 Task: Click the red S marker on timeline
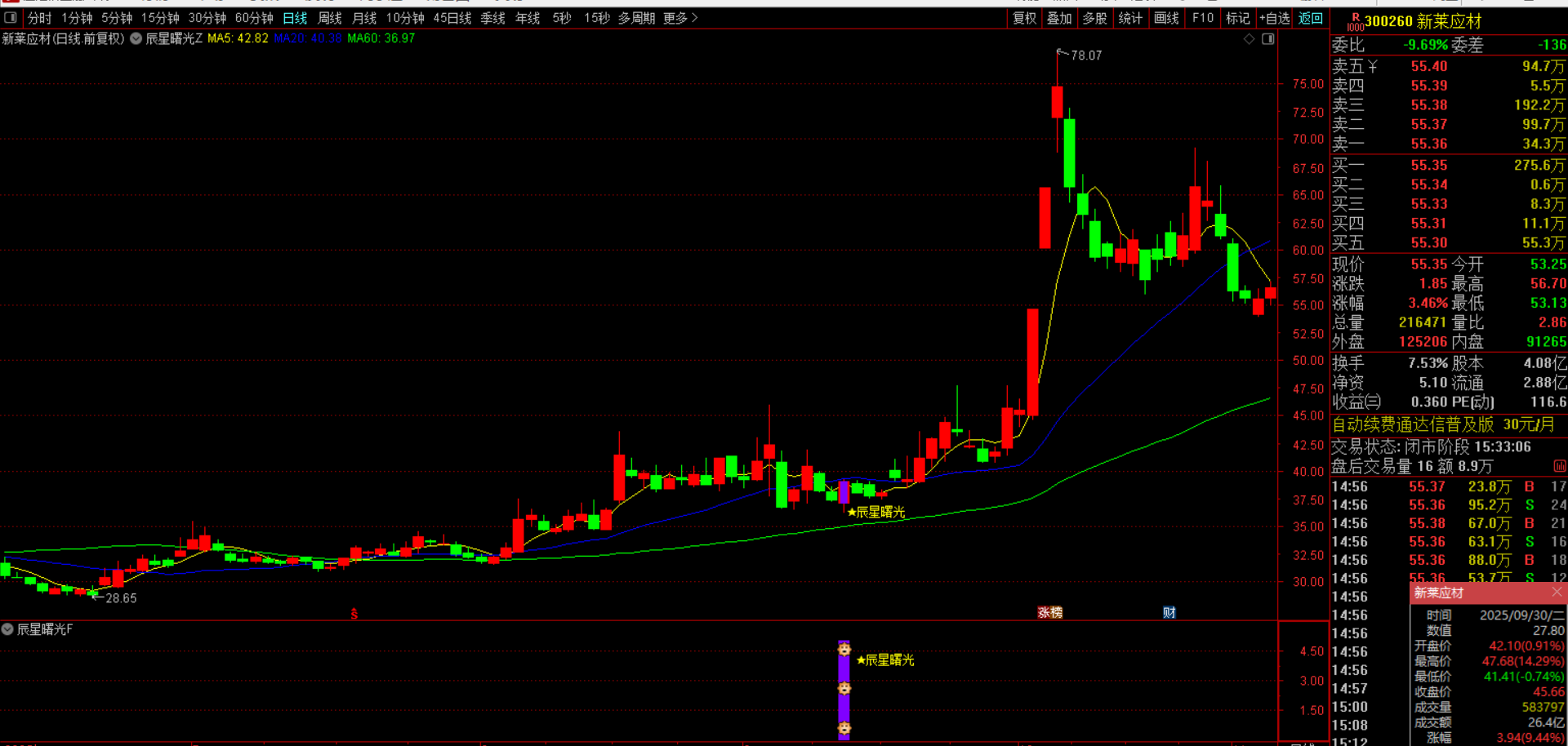[354, 614]
